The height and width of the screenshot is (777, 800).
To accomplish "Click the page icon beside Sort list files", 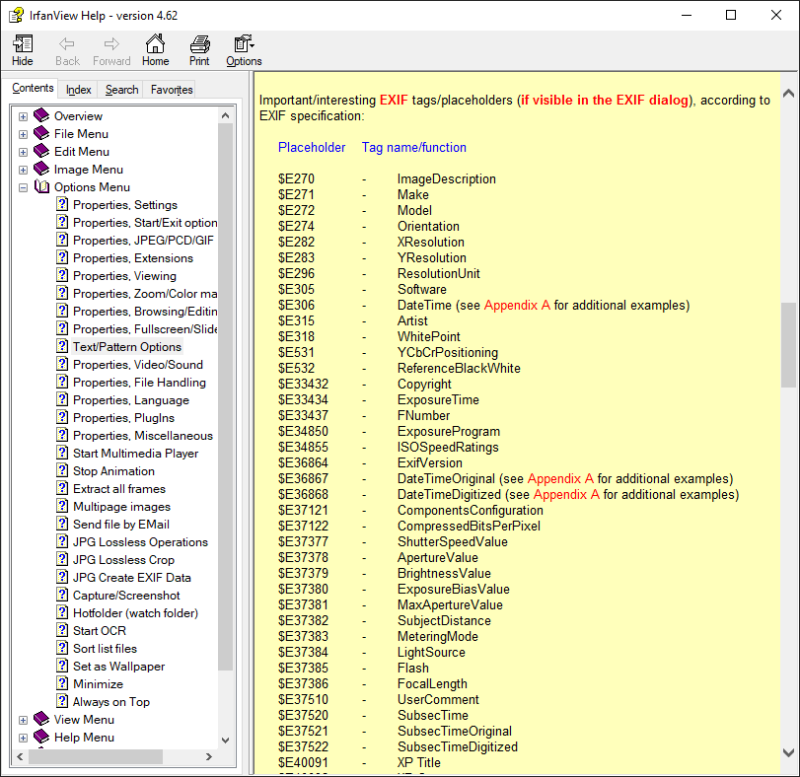I will pos(62,648).
